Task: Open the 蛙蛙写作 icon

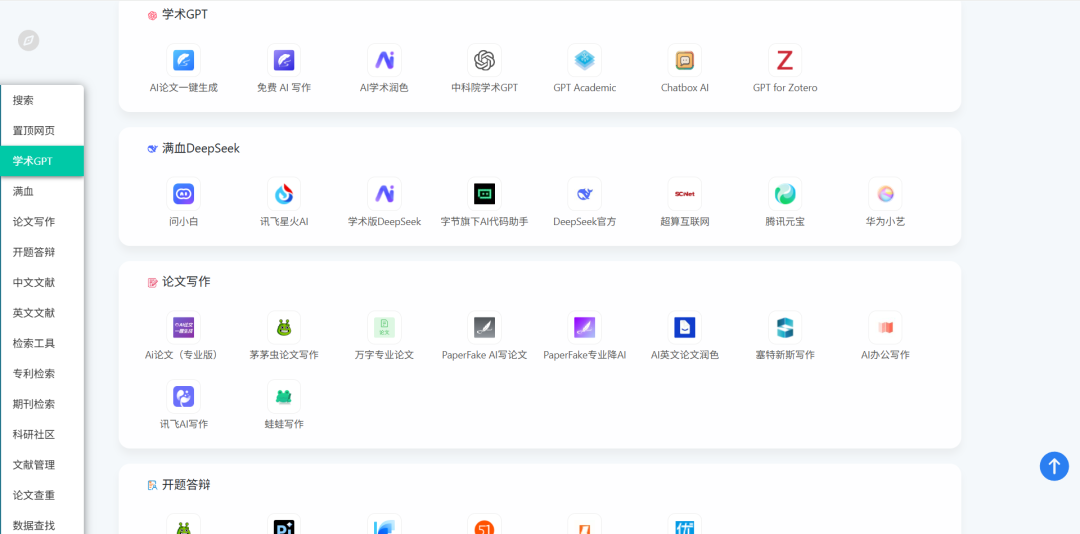Action: click(x=284, y=397)
